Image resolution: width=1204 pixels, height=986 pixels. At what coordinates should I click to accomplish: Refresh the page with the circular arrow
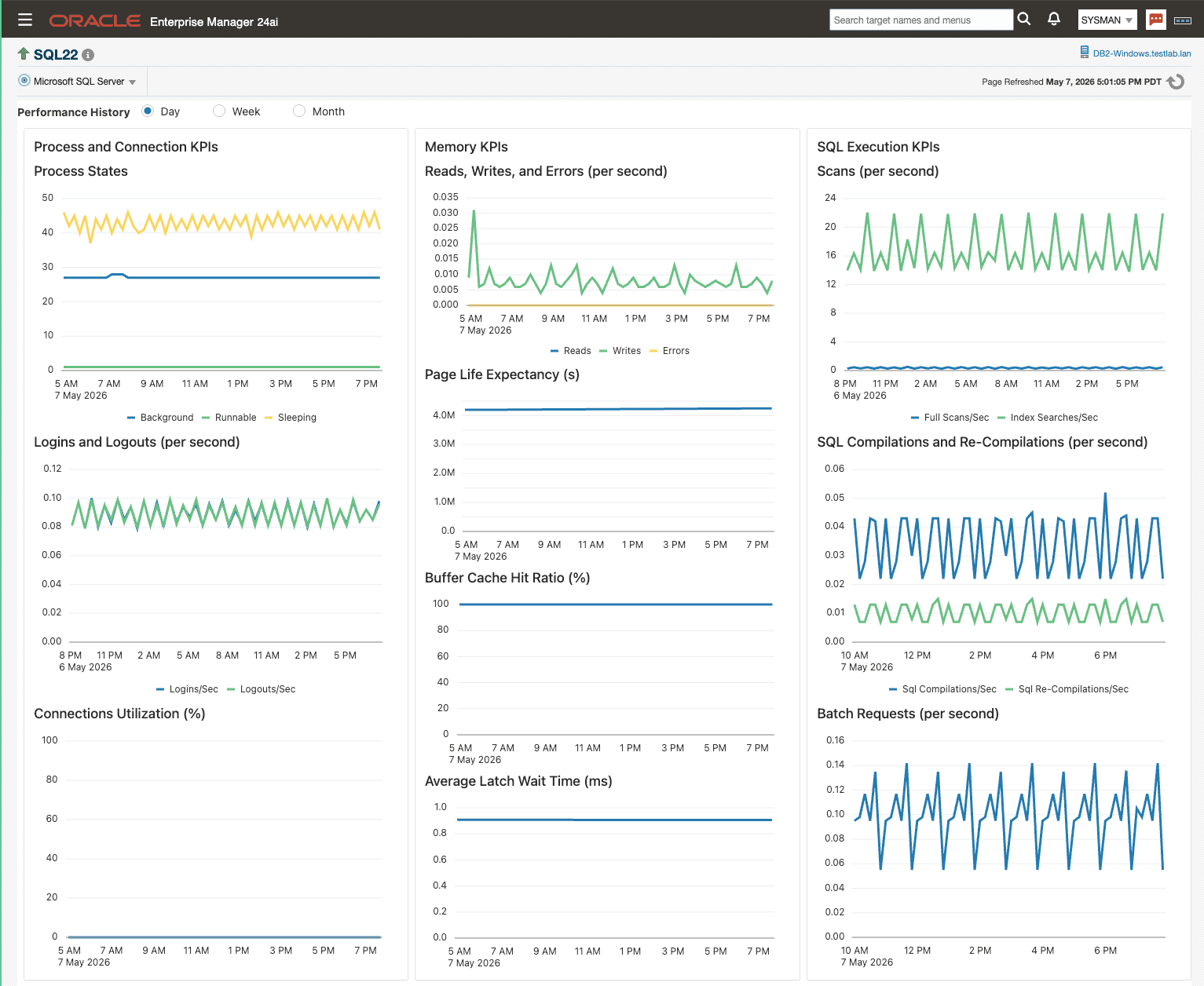1176,82
